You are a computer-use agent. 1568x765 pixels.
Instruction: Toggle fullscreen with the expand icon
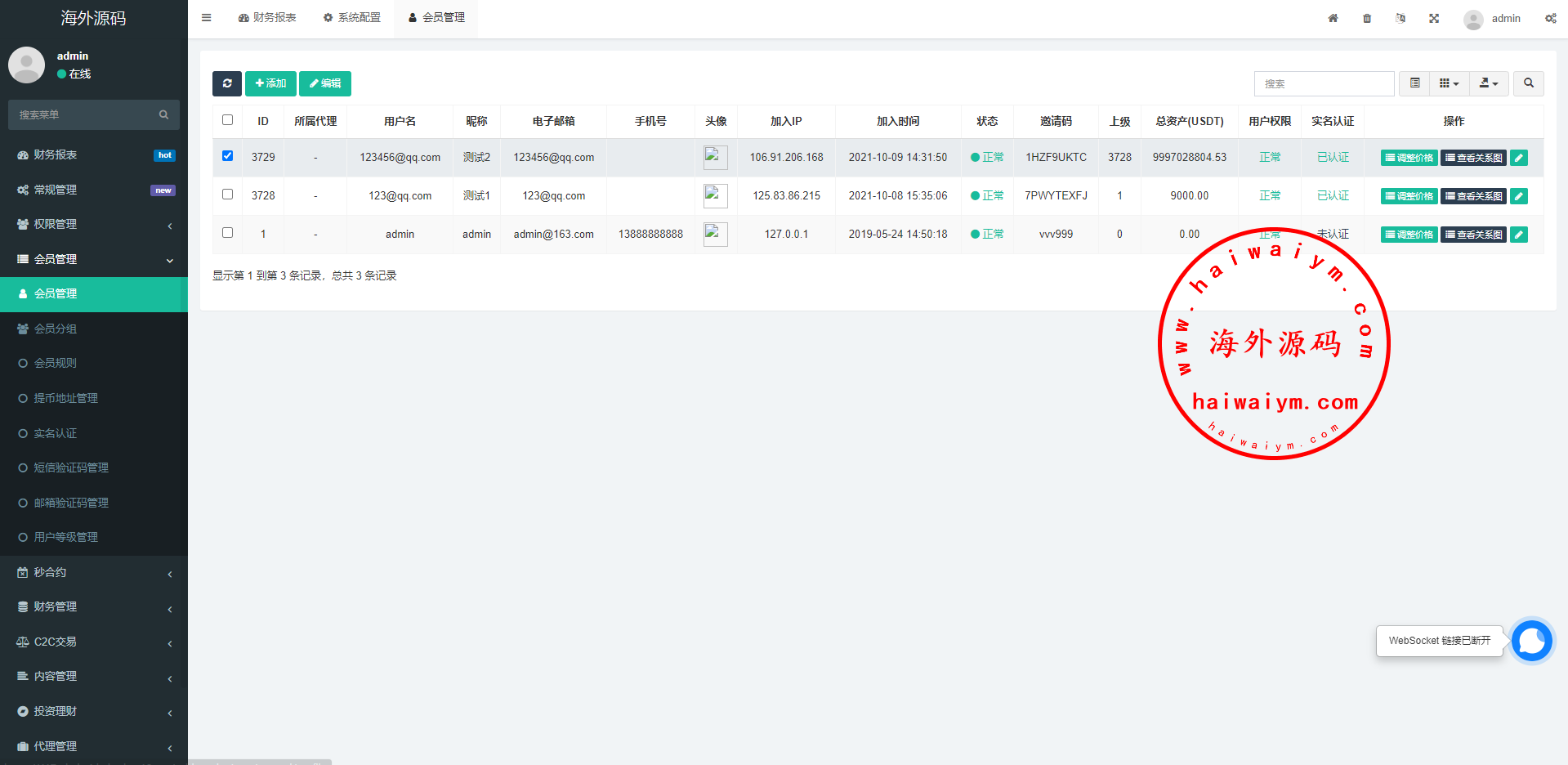tap(1434, 18)
